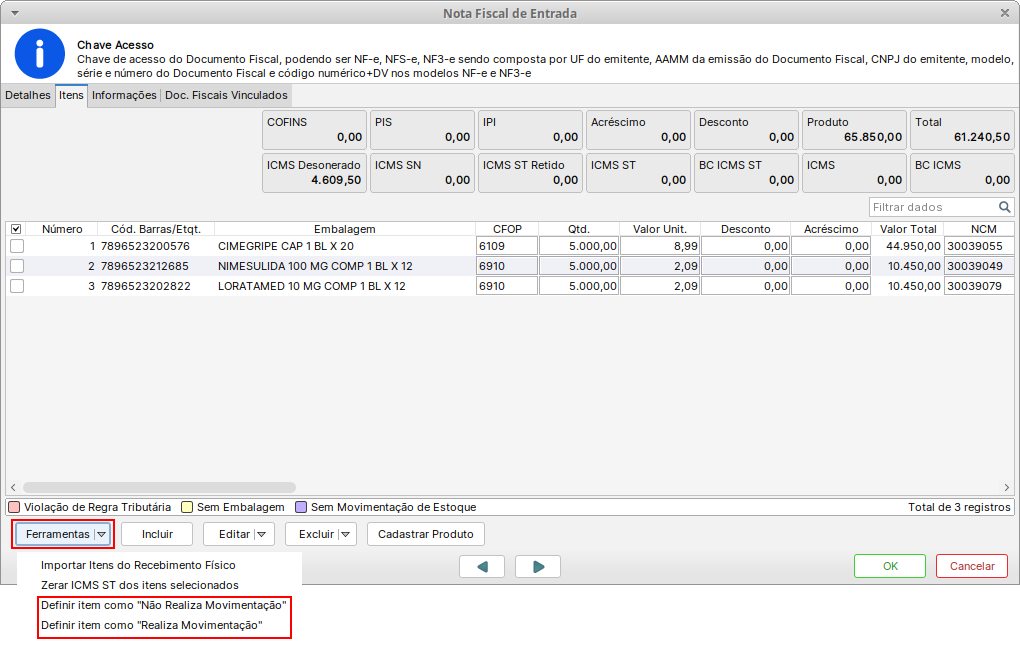Viewport: 1020px width, 653px height.
Task: Open the Editar dropdown arrow
Action: [x=263, y=535]
